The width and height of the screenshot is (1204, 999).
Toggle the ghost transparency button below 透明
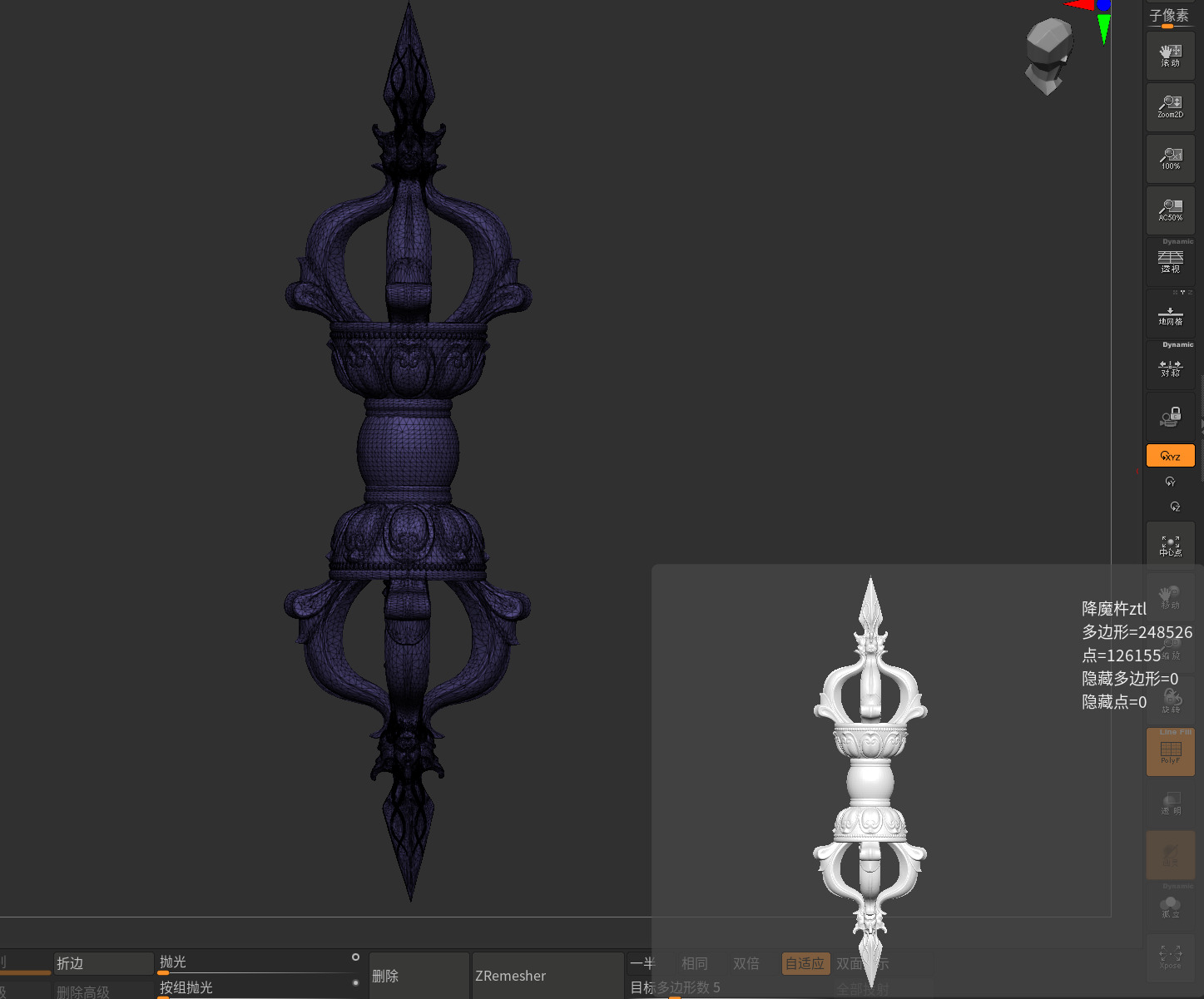pos(1170,855)
